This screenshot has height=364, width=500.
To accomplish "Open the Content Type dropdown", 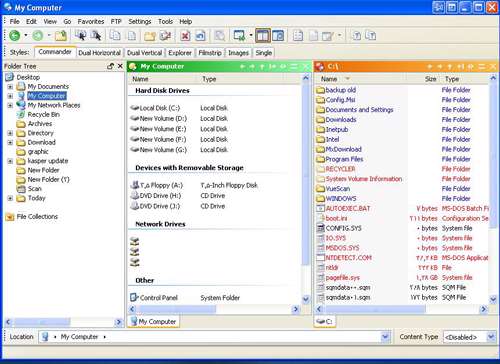I will [491, 337].
